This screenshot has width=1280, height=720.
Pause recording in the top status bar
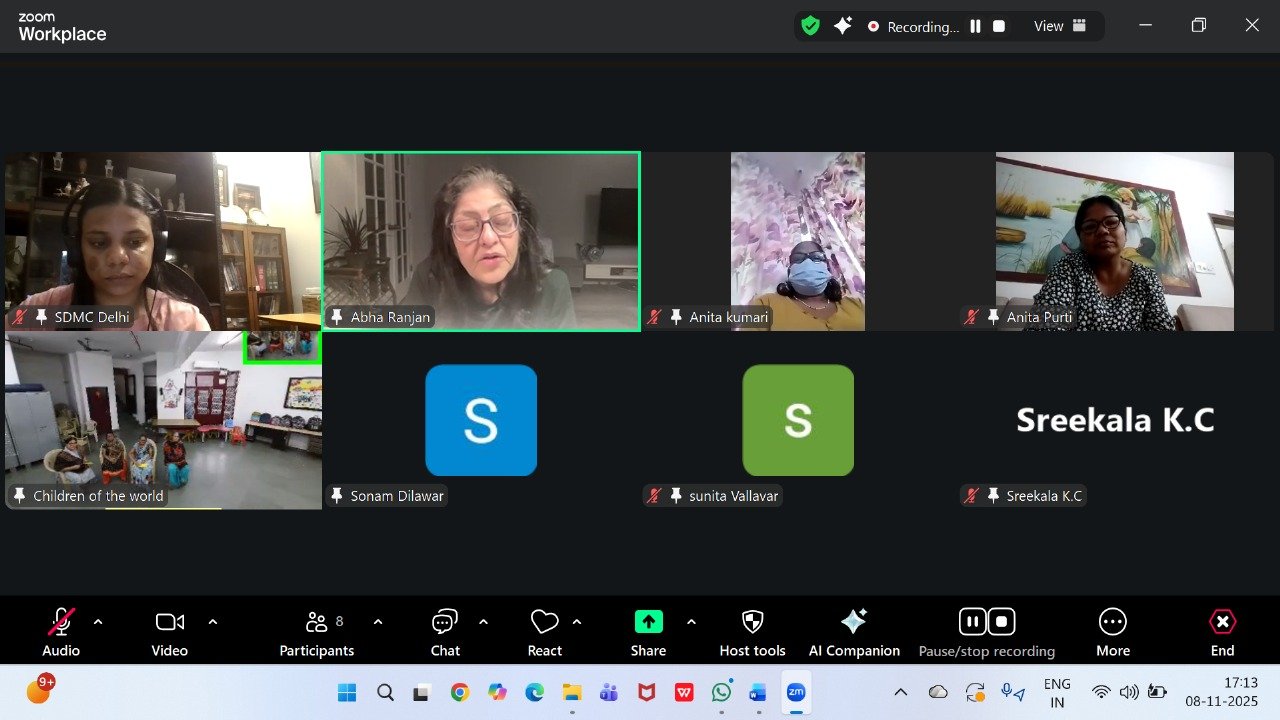click(x=975, y=27)
